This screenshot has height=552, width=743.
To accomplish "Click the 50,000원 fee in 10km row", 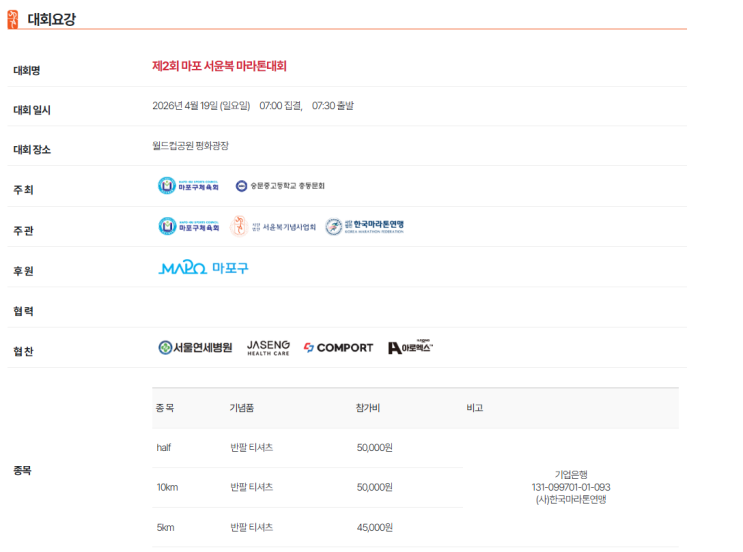I will point(375,488).
